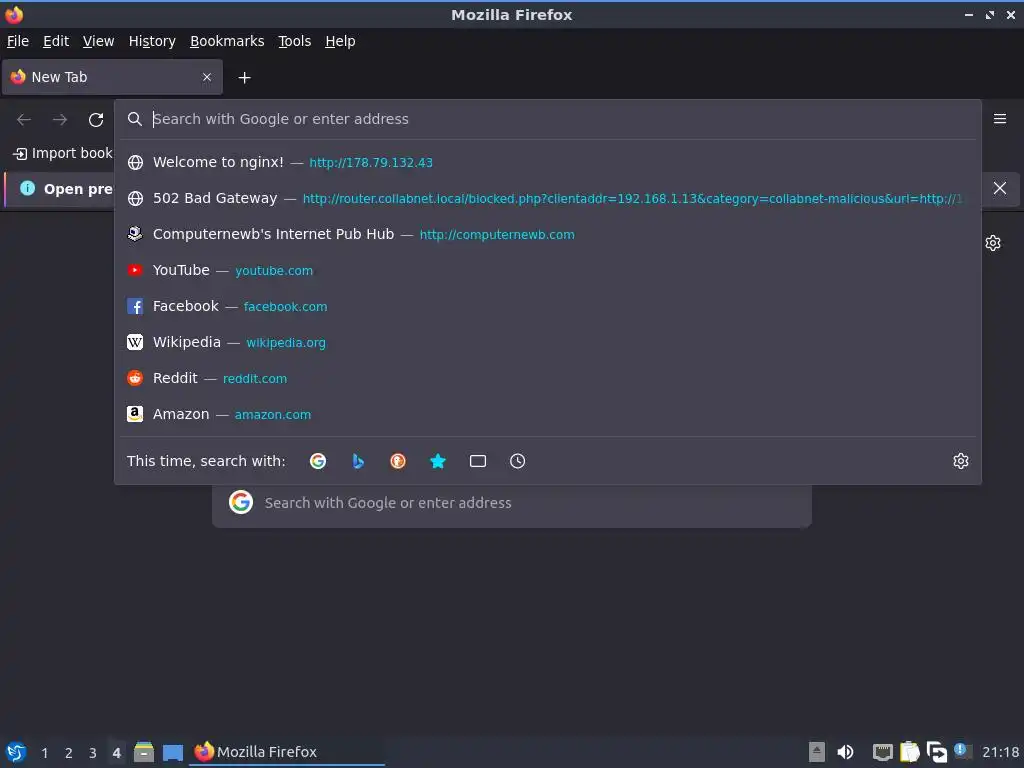Search history using the clock icon
Viewport: 1024px width, 768px height.
point(517,461)
